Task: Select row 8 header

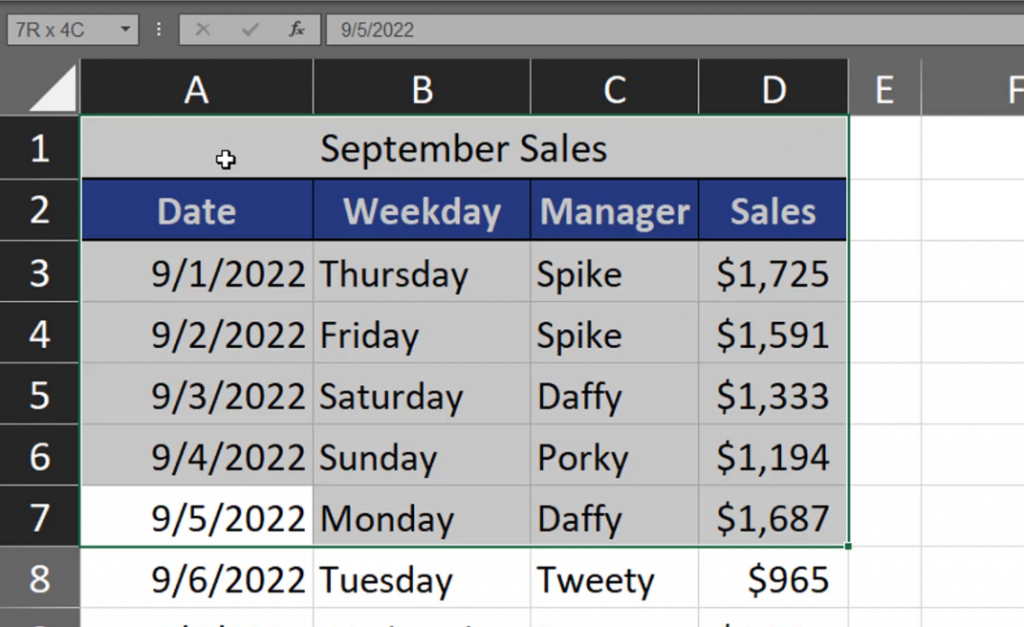Action: pos(40,580)
